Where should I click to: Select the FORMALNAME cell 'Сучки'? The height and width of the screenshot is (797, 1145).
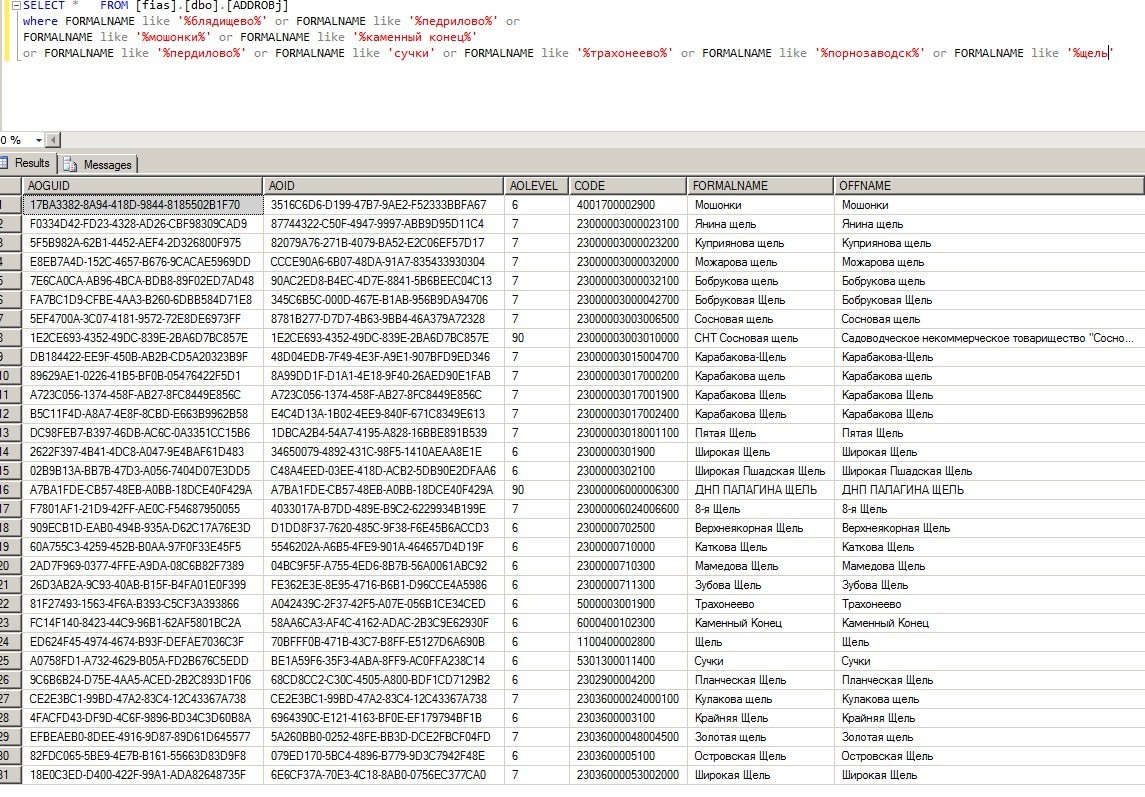760,661
